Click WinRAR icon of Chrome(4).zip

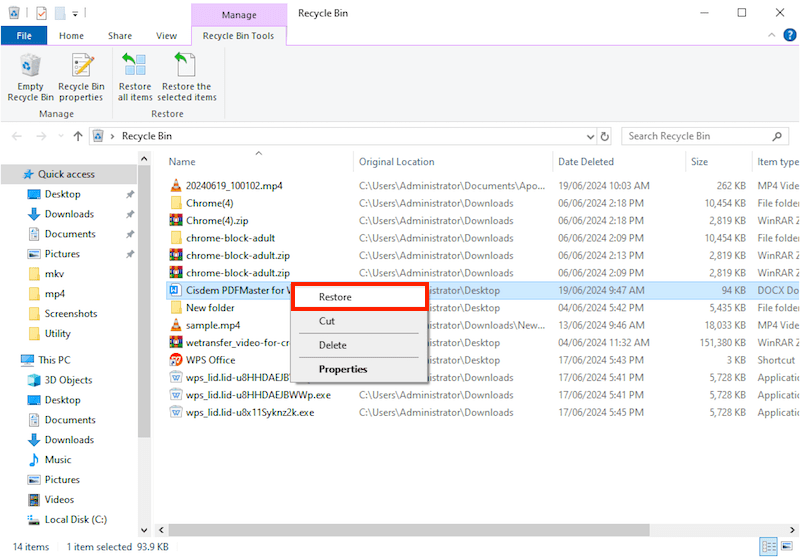[x=176, y=220]
